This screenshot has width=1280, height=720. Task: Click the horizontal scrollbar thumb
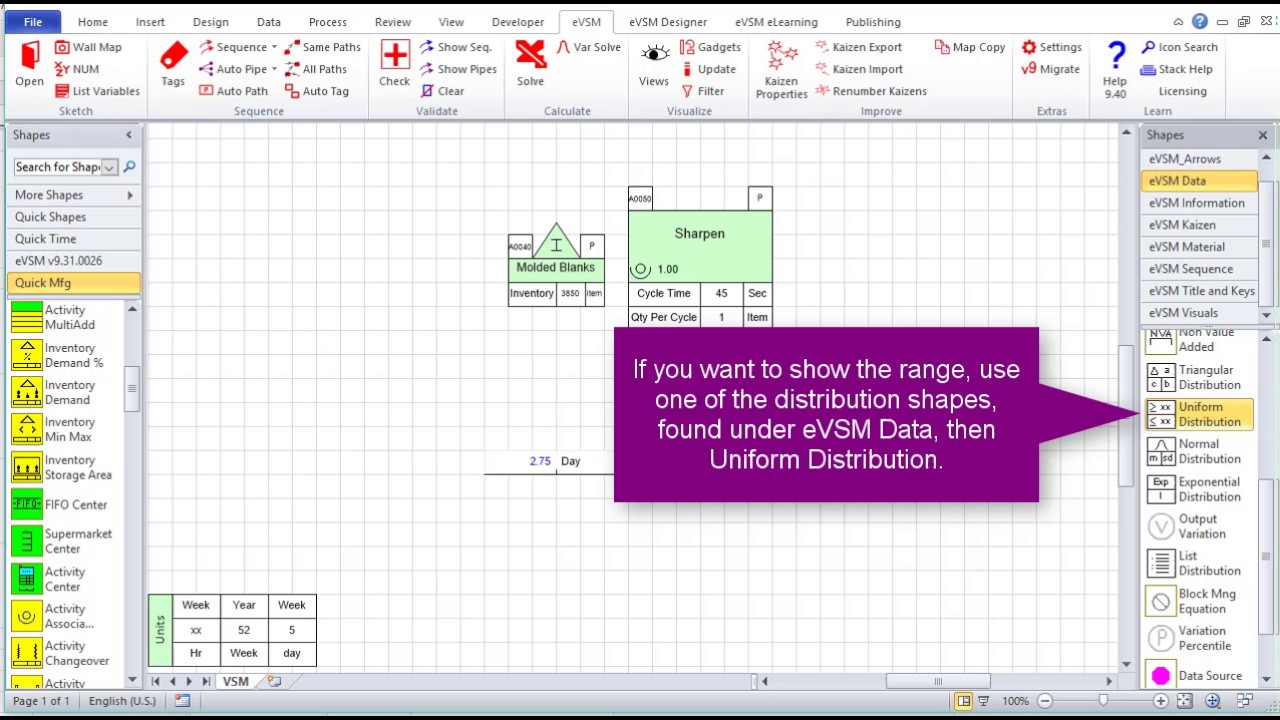point(938,681)
